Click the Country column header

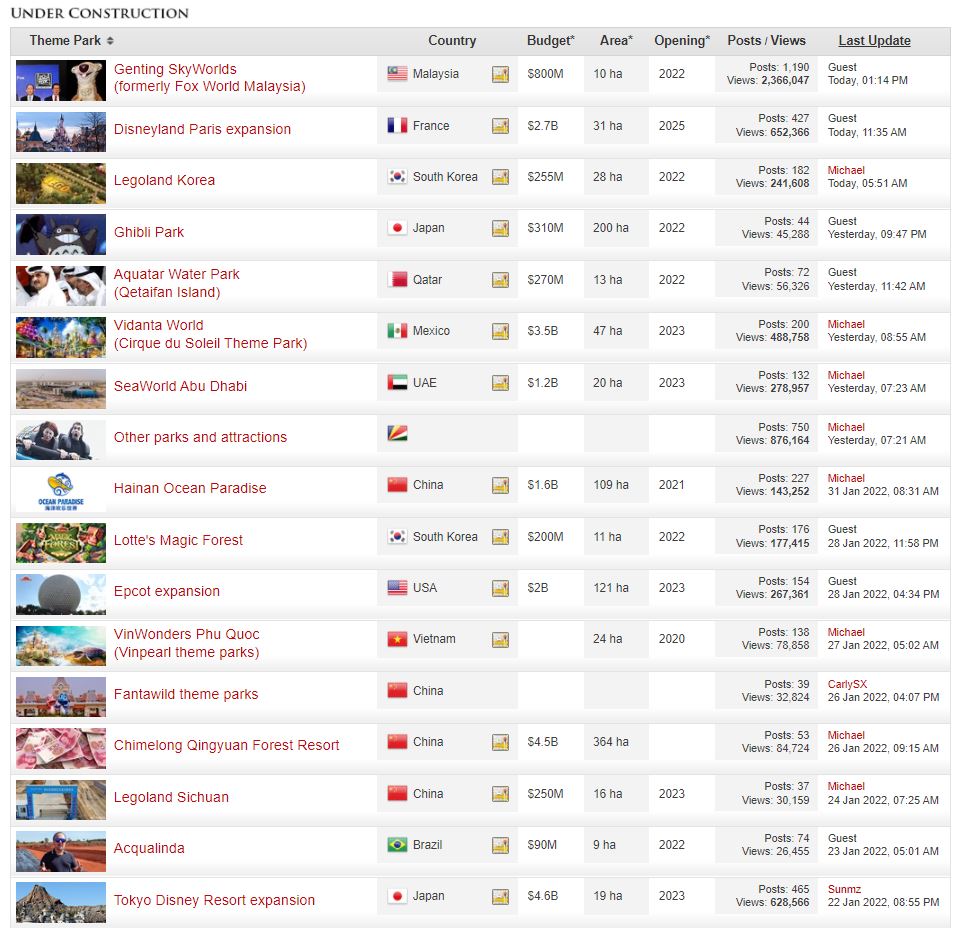452,41
